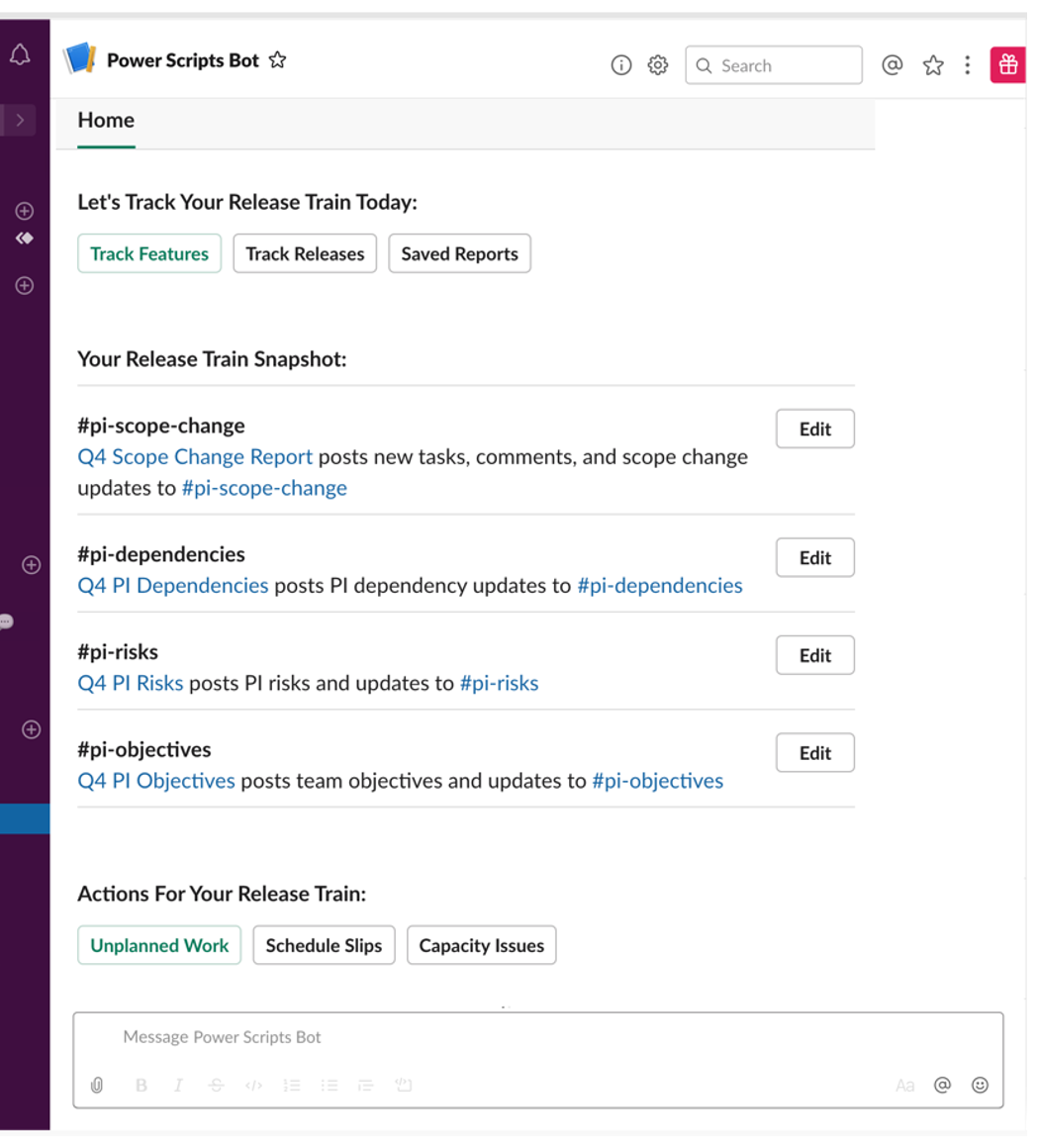Click the double-diamond icon in the sidebar
The image size is (1039, 1148).
[24, 239]
